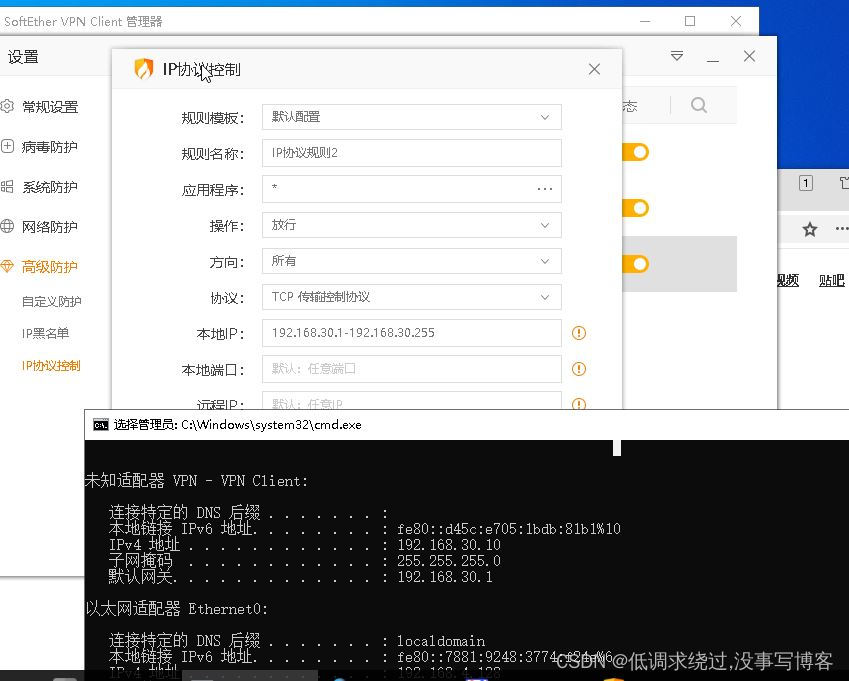The height and width of the screenshot is (681, 849).
Task: Click the default gateway 192.168.30.1 in cmd
Action: pos(445,577)
